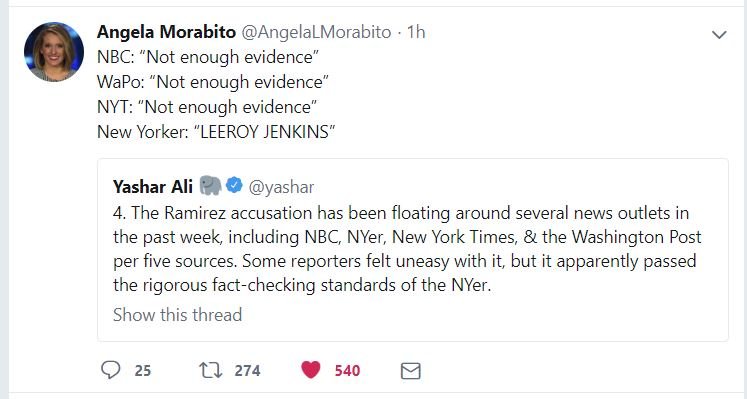Click the blue verified badge icon
This screenshot has height=399, width=747.
click(x=234, y=185)
